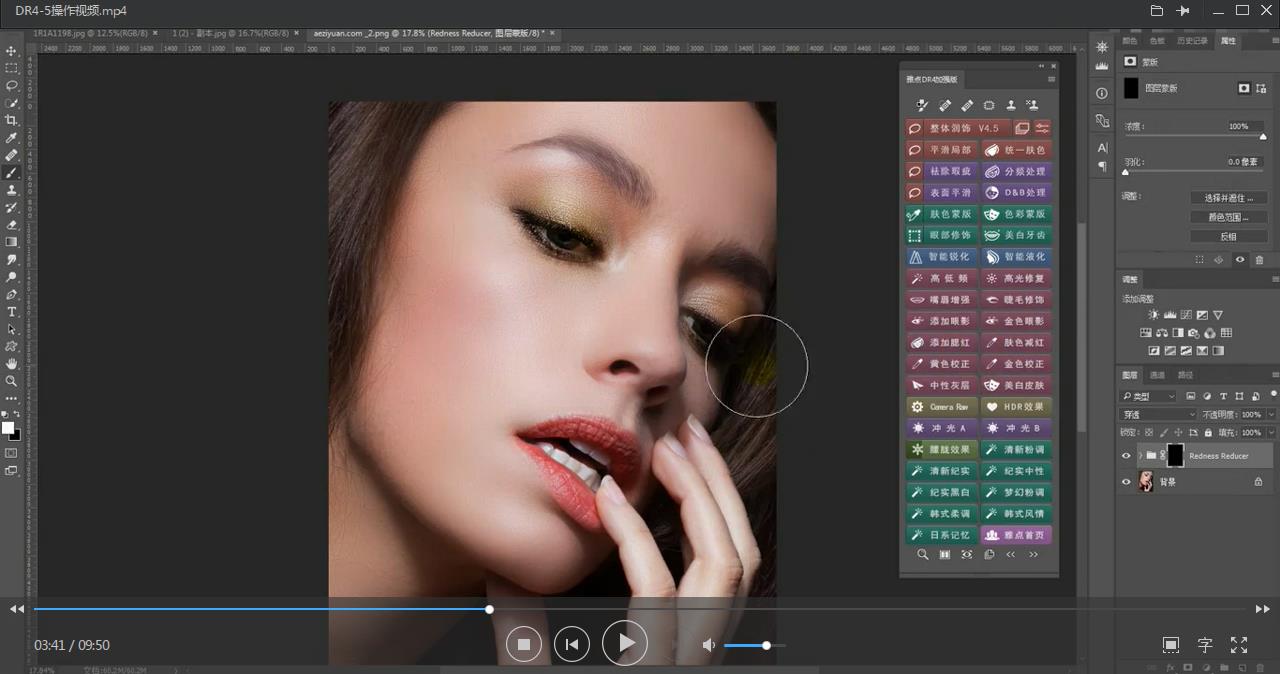Viewport: 1280px width, 674px height.
Task: Toggle mask visibility eye in Properties panel
Action: (1240, 260)
